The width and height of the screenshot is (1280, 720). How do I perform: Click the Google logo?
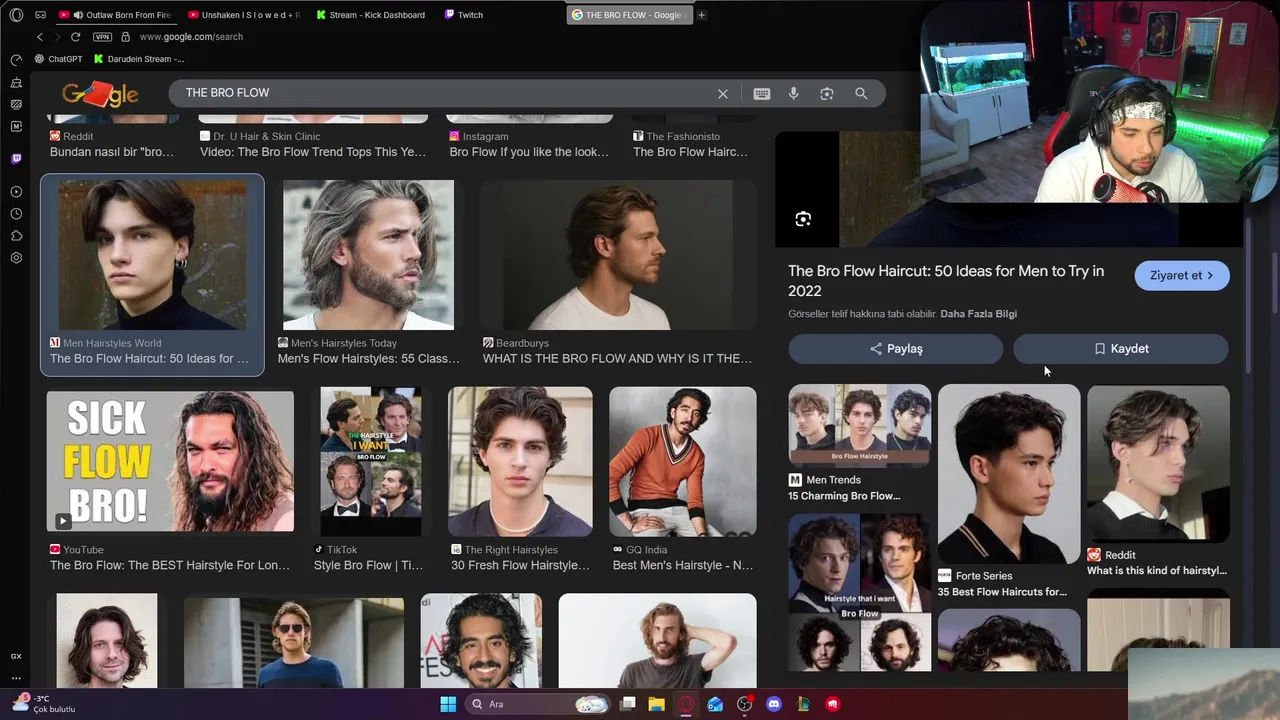point(100,94)
